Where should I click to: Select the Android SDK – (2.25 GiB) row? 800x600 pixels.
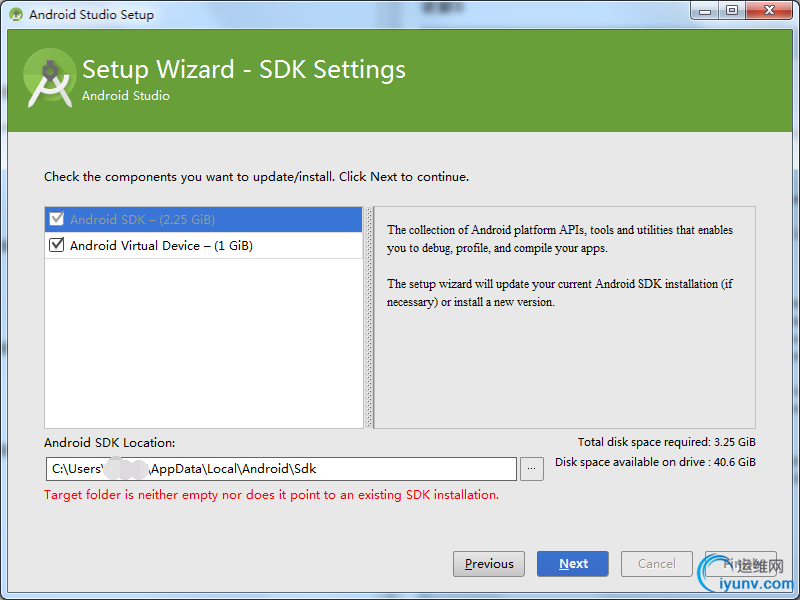[200, 219]
